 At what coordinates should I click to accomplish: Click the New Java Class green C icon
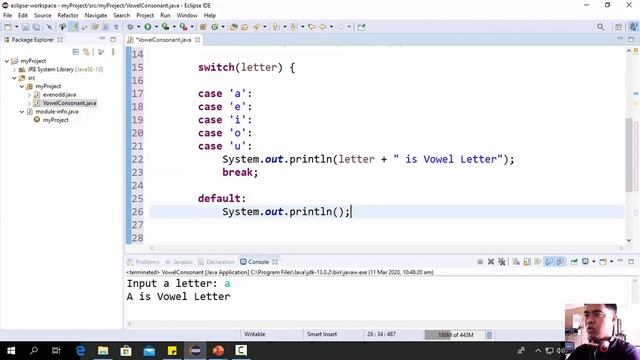(215, 27)
